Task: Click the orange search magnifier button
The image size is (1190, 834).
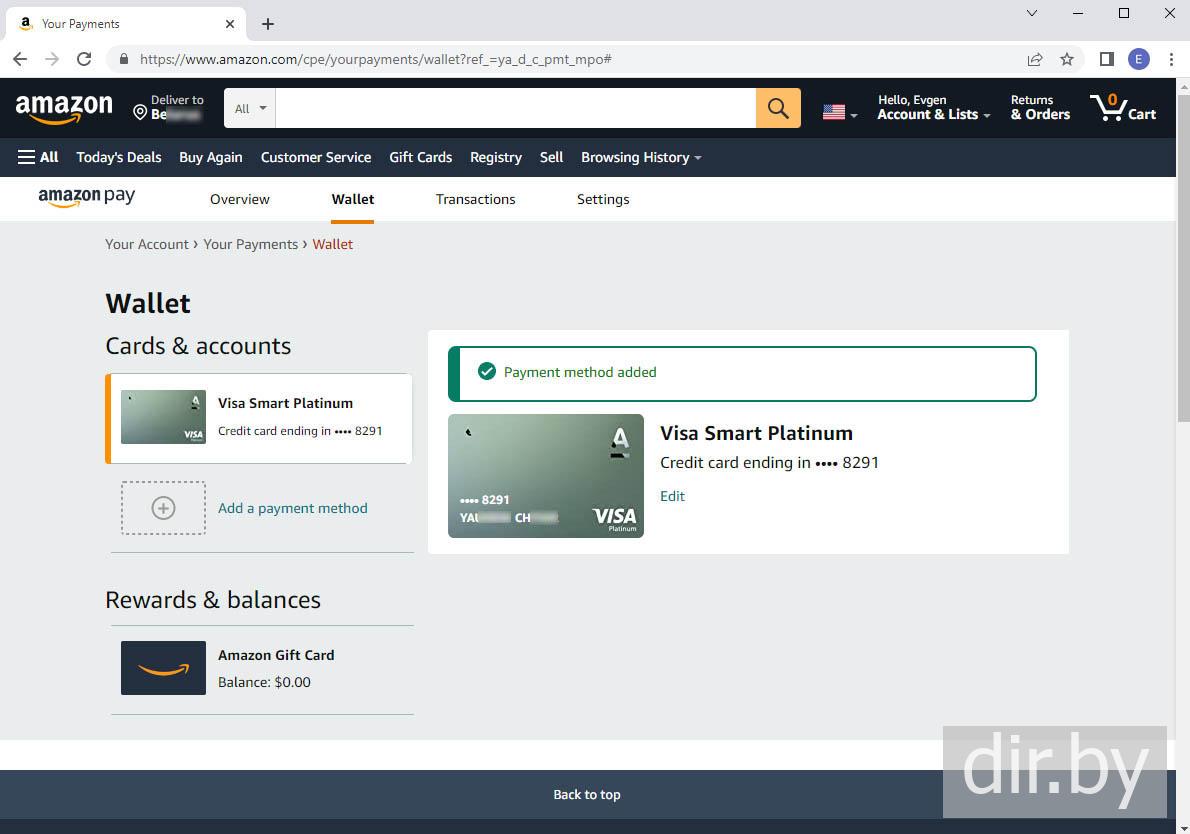Action: click(778, 108)
